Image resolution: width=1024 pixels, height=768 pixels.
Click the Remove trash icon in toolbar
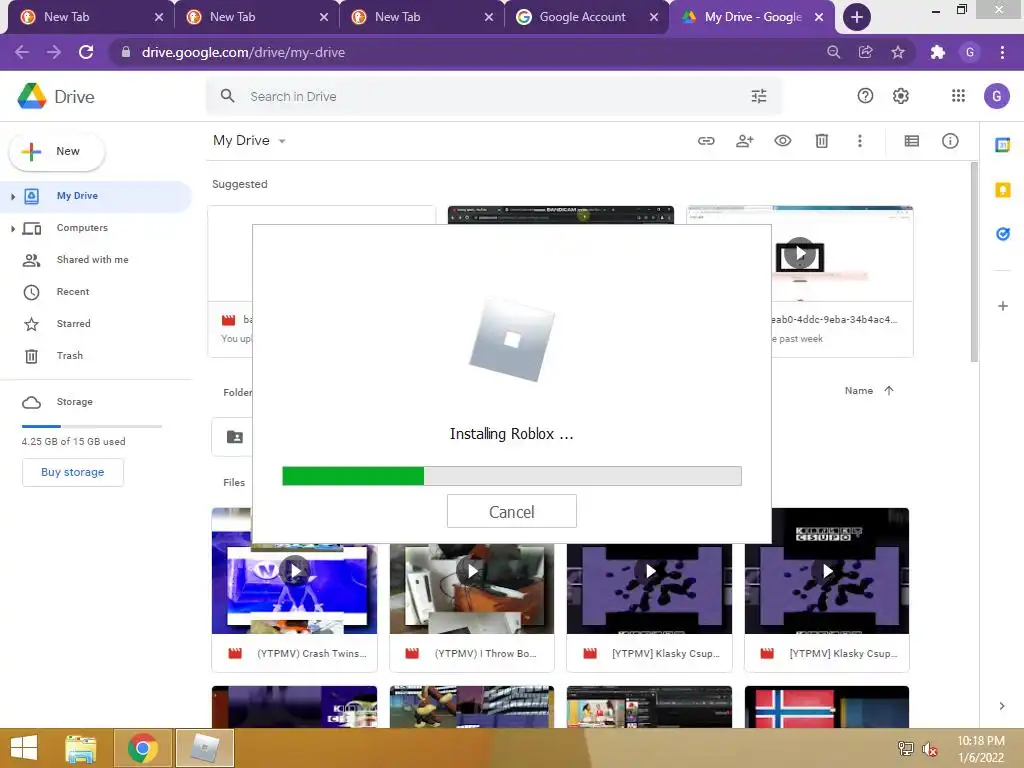click(822, 141)
